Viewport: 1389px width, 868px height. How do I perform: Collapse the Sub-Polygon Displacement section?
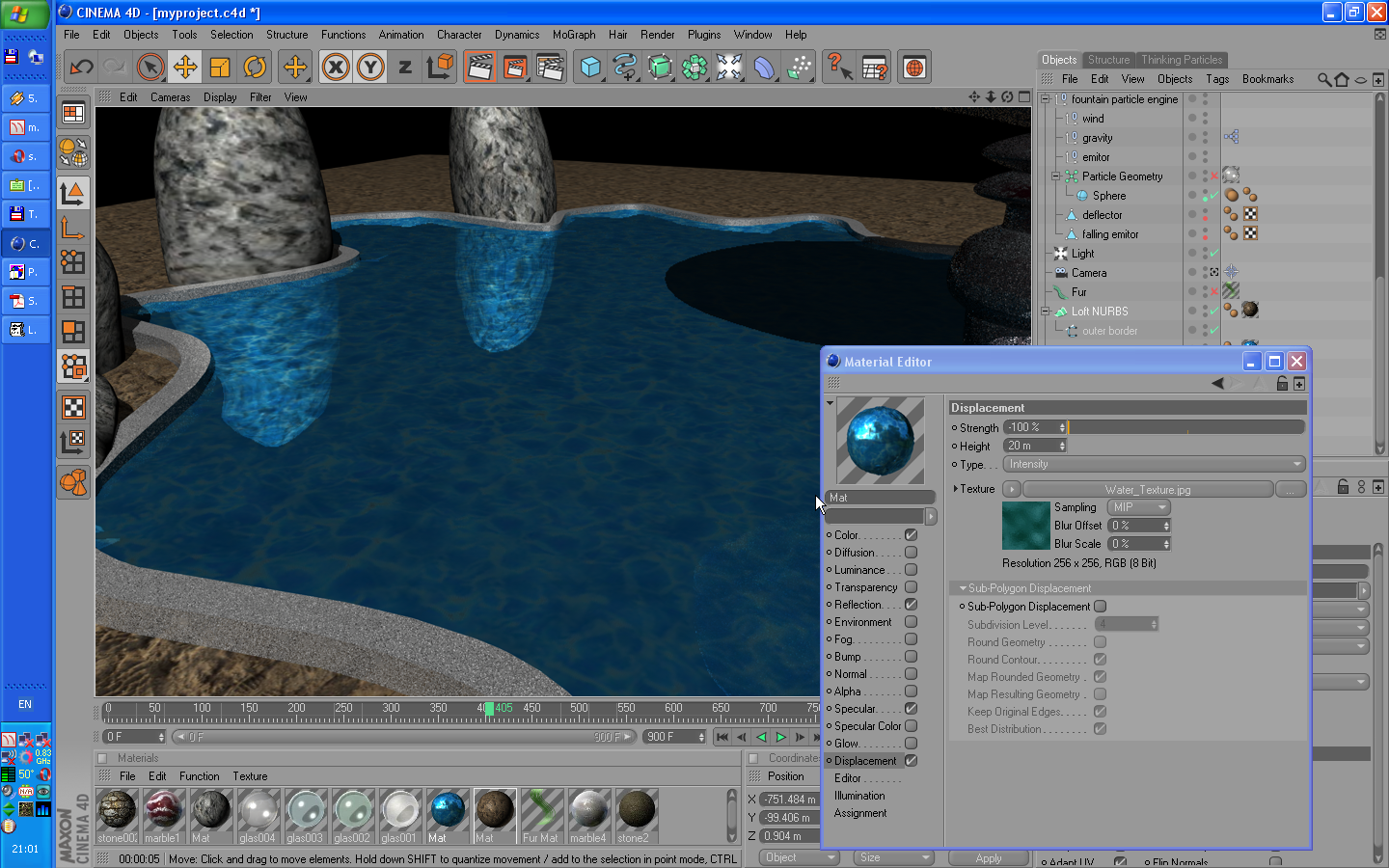click(963, 588)
